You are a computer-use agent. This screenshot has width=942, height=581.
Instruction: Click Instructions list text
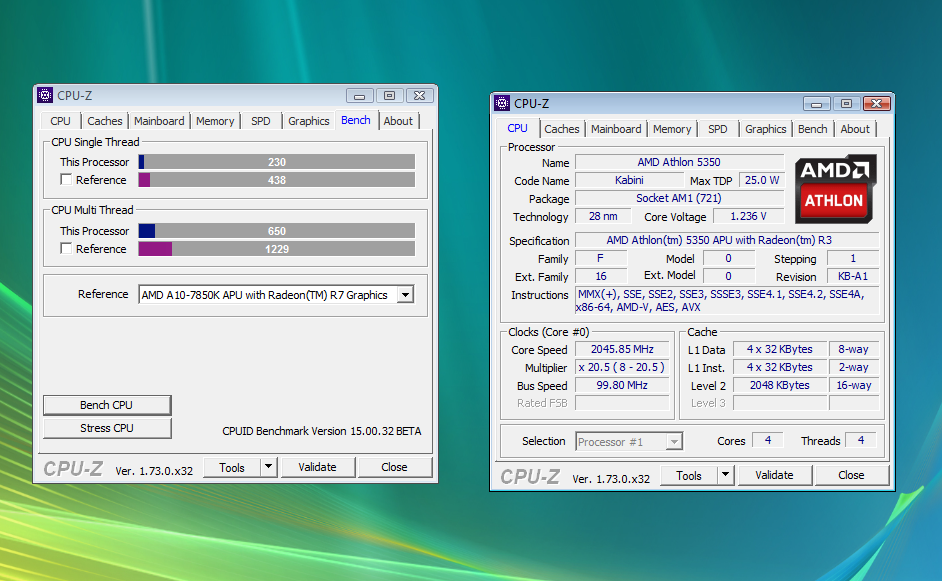coord(727,300)
